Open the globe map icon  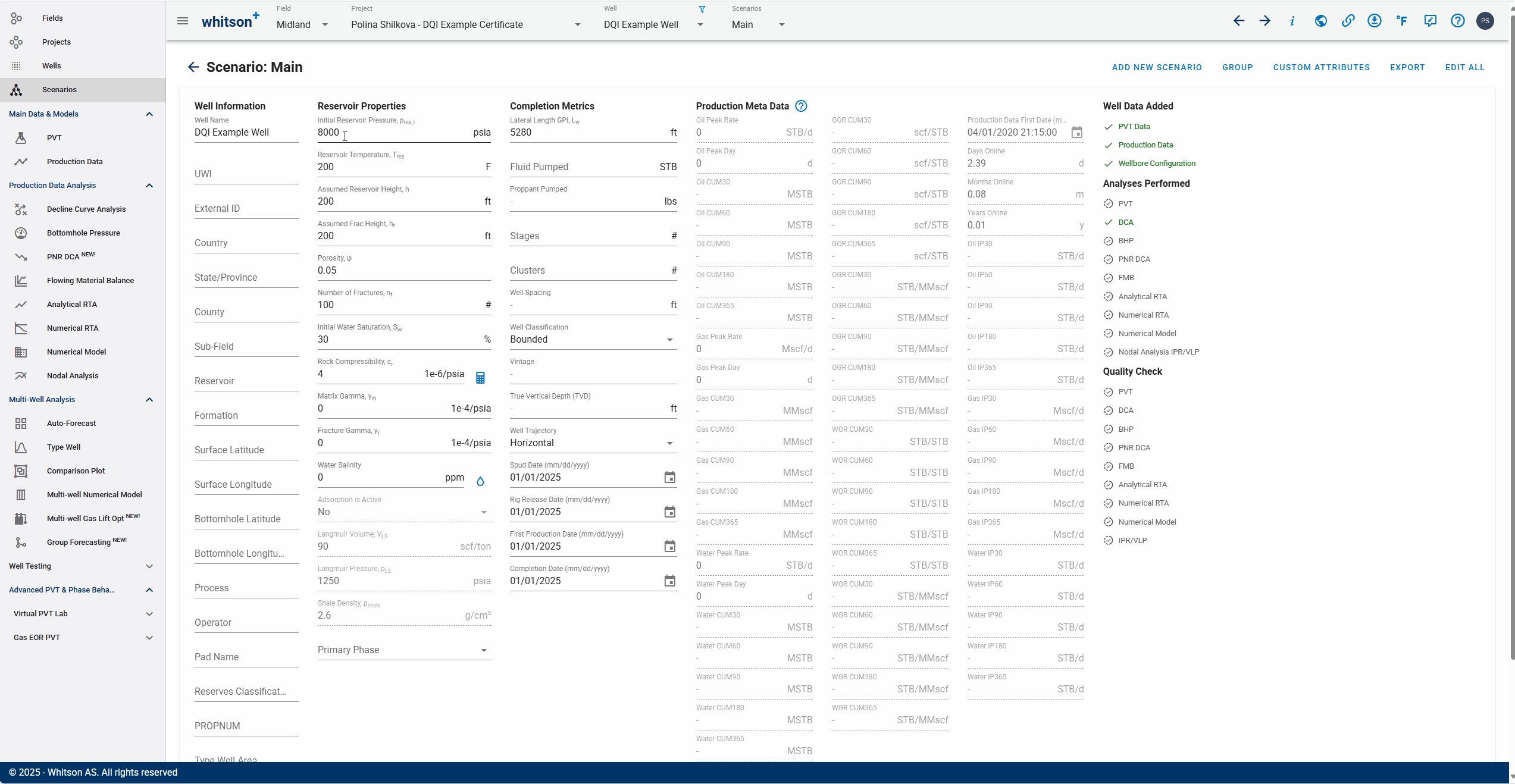pos(1321,21)
